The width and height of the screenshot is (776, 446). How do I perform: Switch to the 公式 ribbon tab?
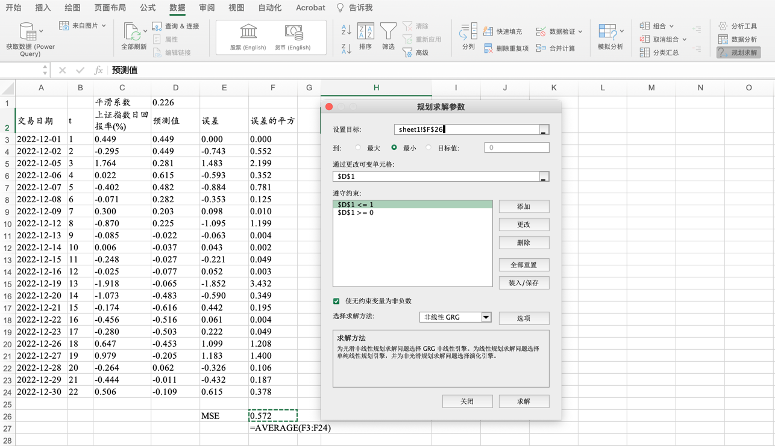point(148,7)
